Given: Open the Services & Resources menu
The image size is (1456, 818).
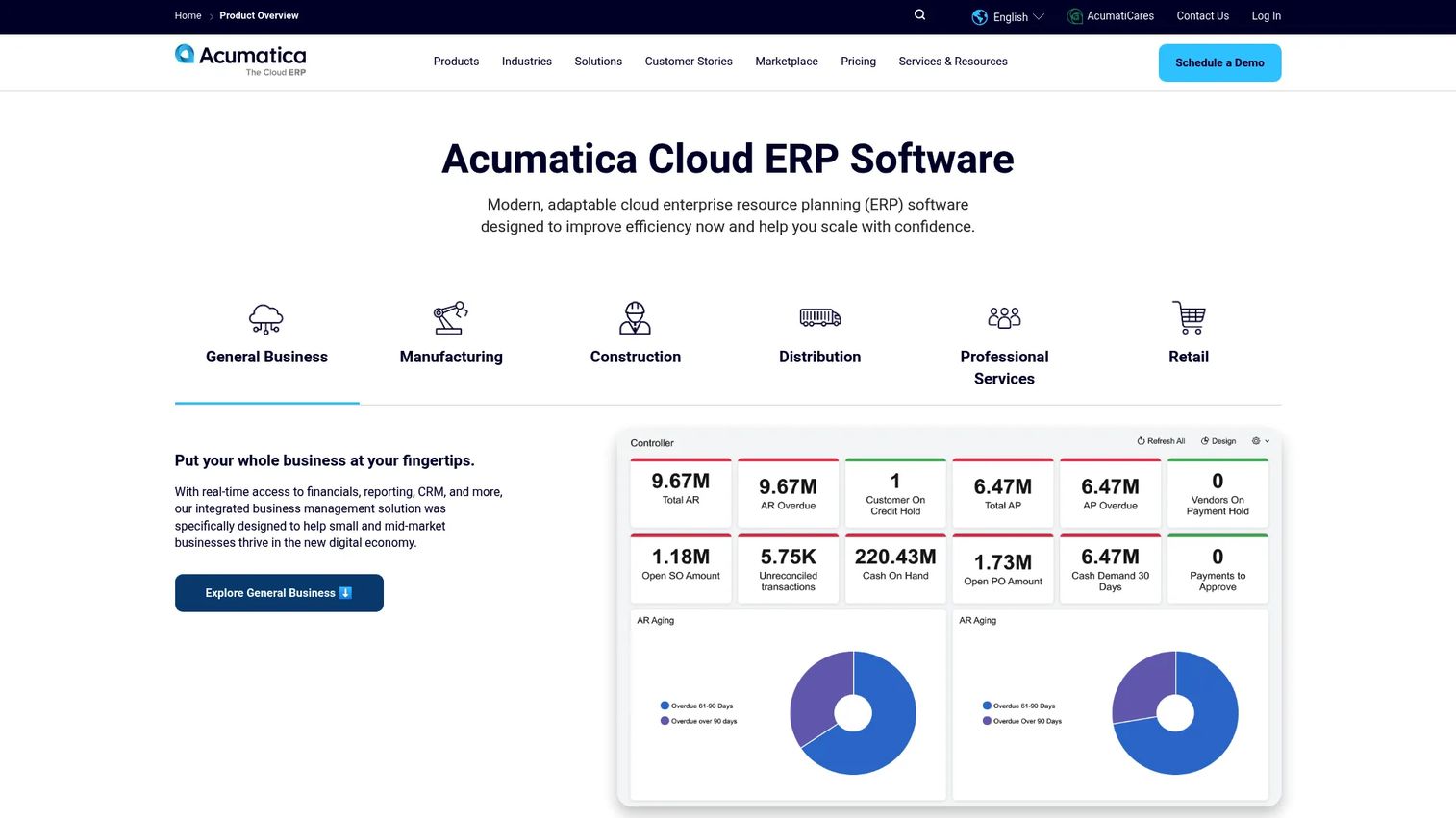Looking at the screenshot, I should [x=953, y=62].
